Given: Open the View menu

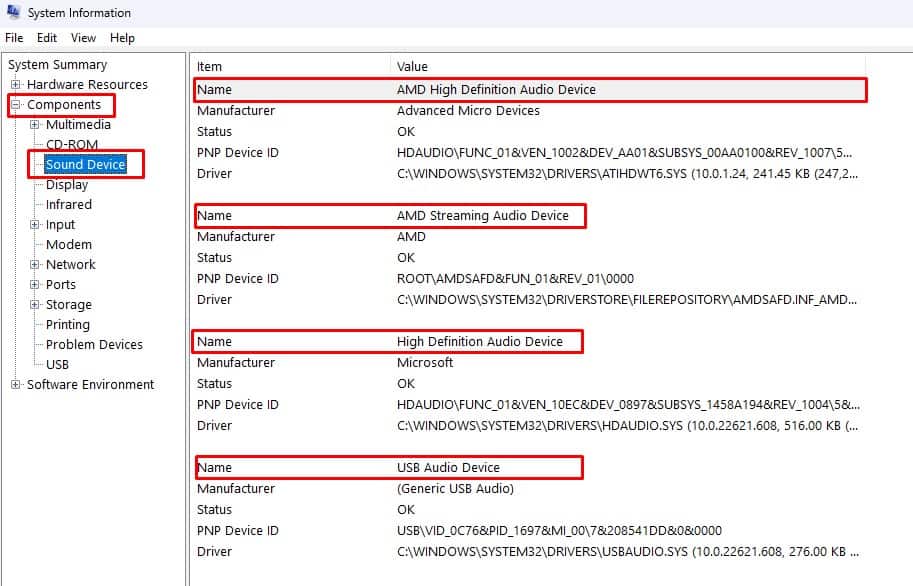Looking at the screenshot, I should 83,38.
